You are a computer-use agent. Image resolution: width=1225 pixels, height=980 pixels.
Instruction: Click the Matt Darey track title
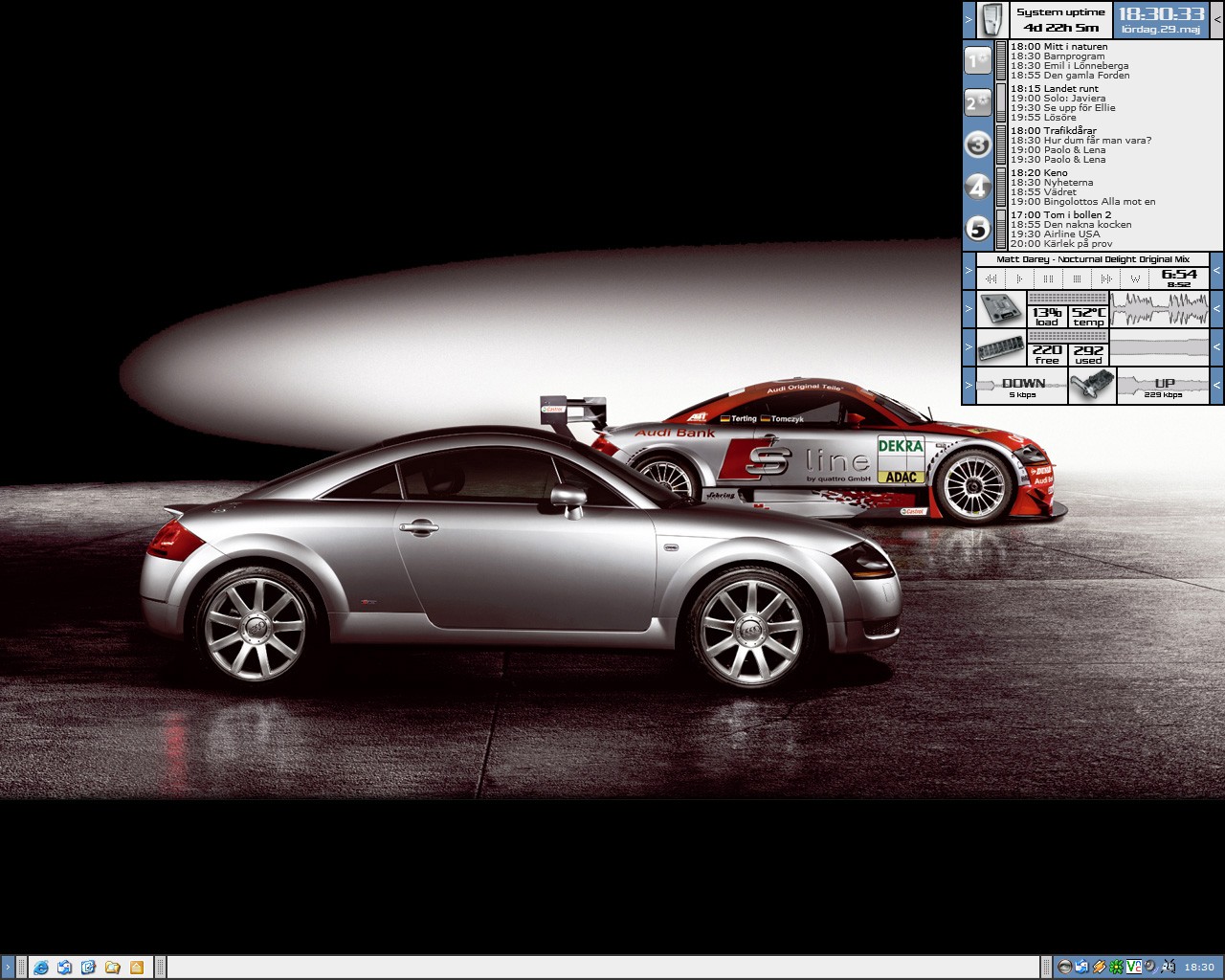[x=1093, y=259]
